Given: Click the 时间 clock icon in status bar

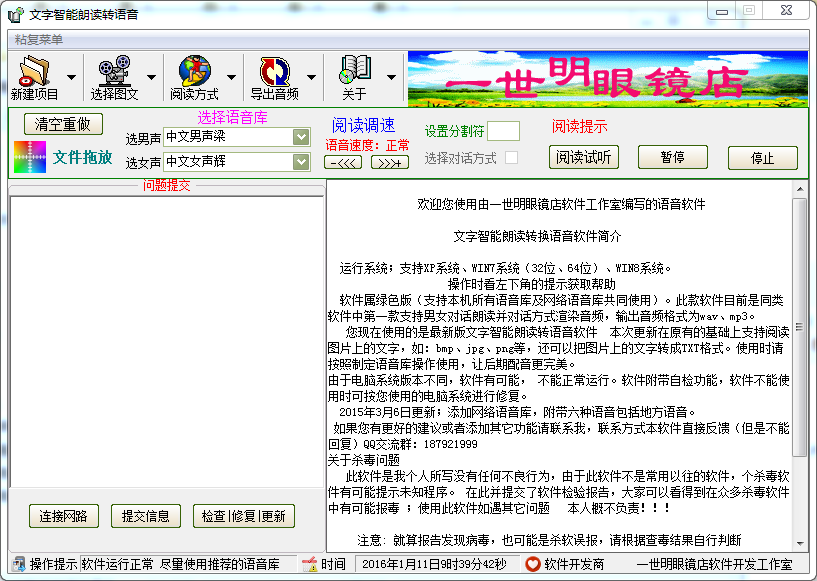Looking at the screenshot, I should pyautogui.click(x=309, y=565).
